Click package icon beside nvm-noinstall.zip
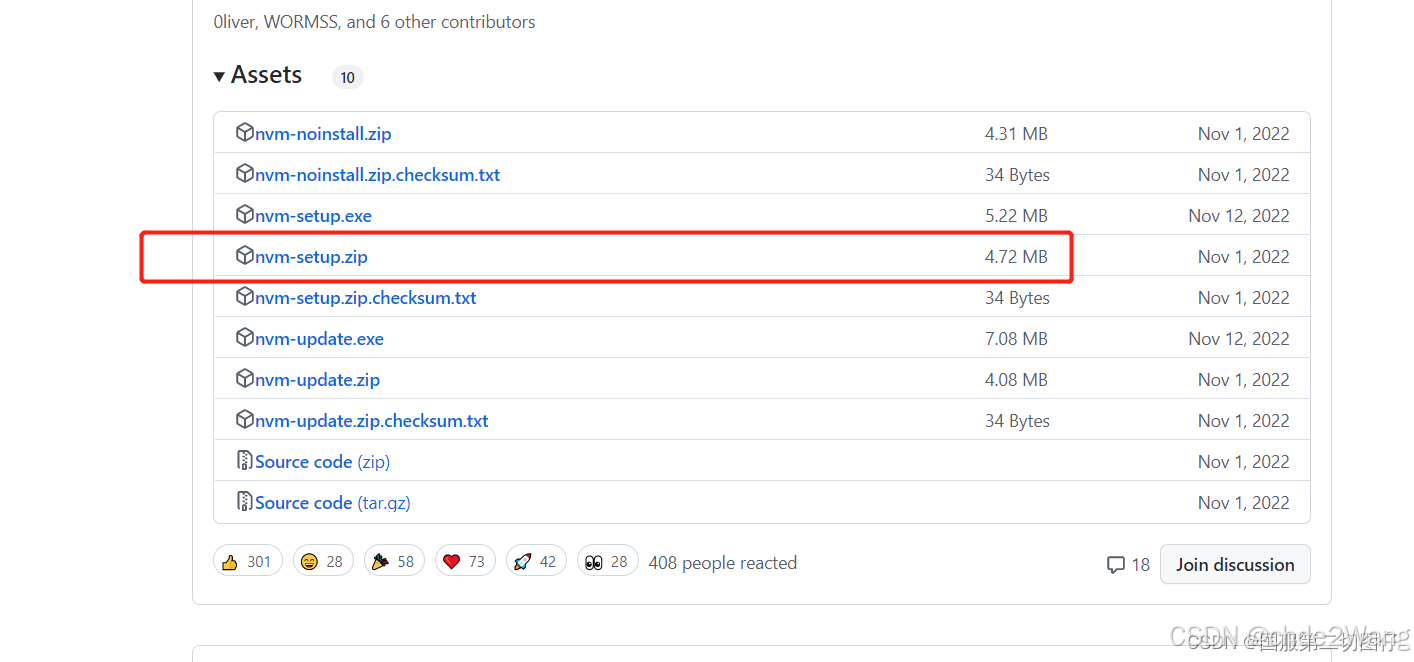The height and width of the screenshot is (662, 1414). pos(244,133)
